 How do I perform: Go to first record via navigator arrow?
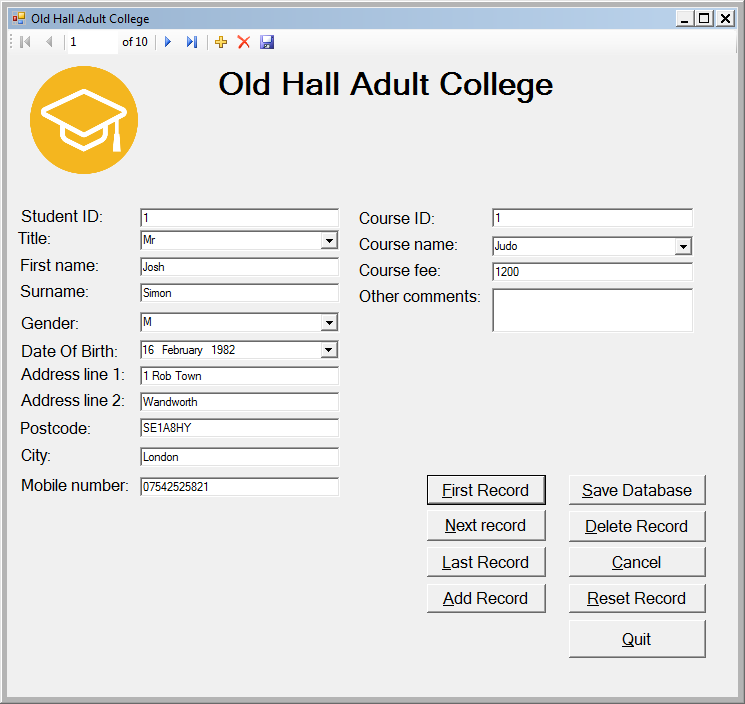[26, 42]
